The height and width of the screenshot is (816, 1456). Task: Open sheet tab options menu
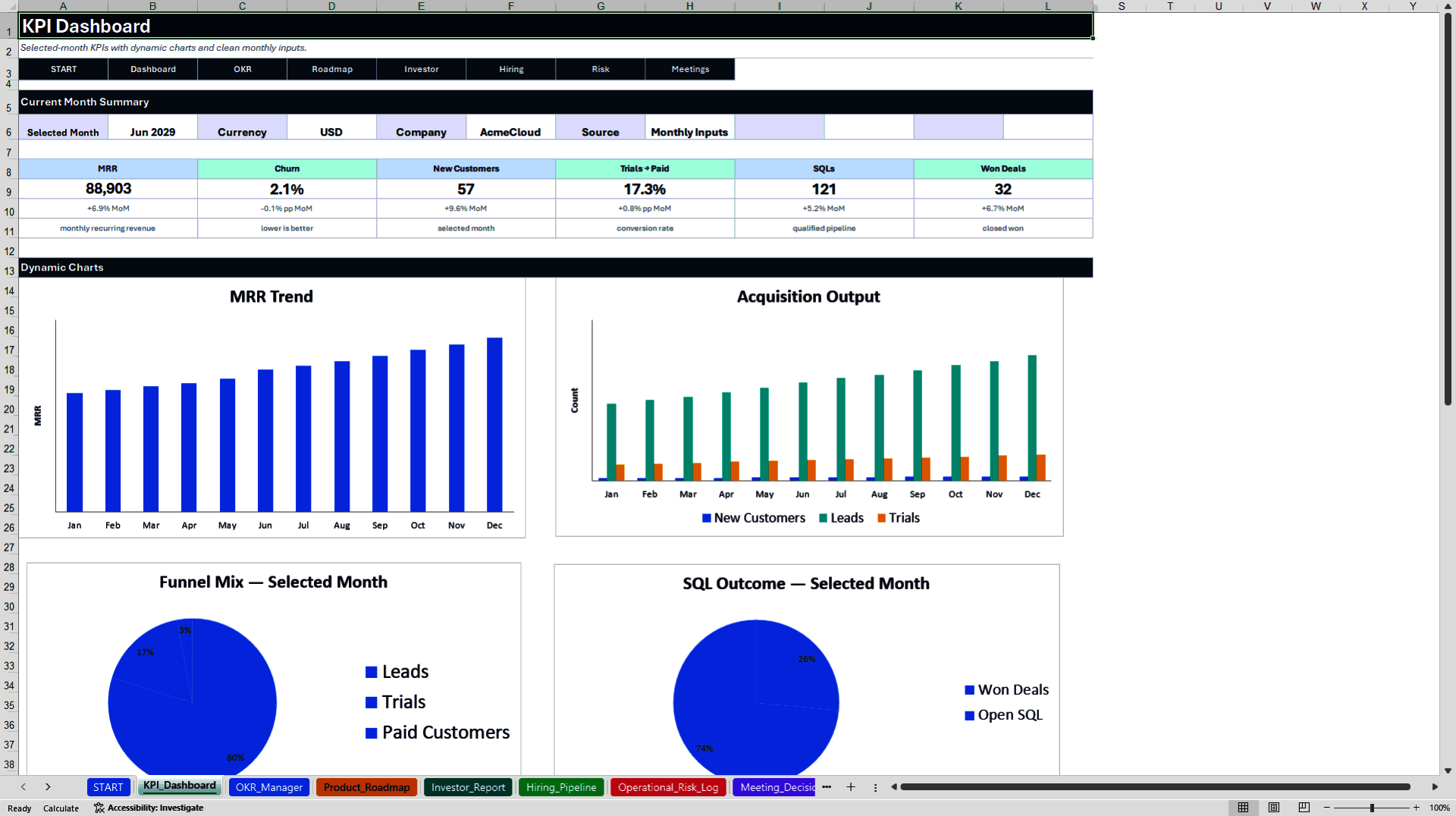point(875,787)
